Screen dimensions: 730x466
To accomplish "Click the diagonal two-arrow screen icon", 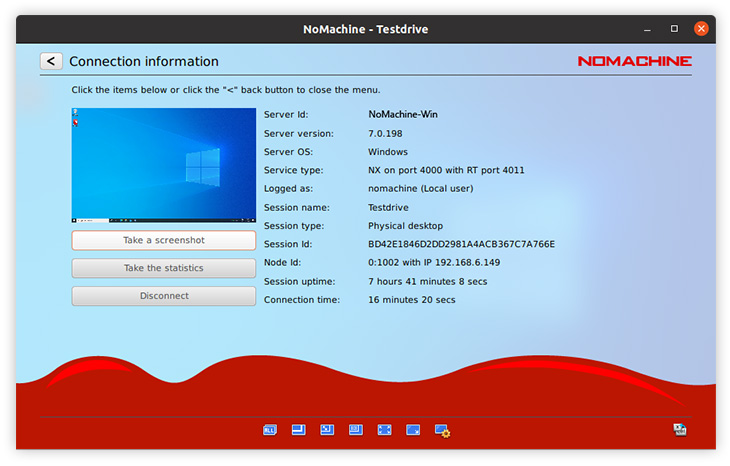I will point(413,430).
